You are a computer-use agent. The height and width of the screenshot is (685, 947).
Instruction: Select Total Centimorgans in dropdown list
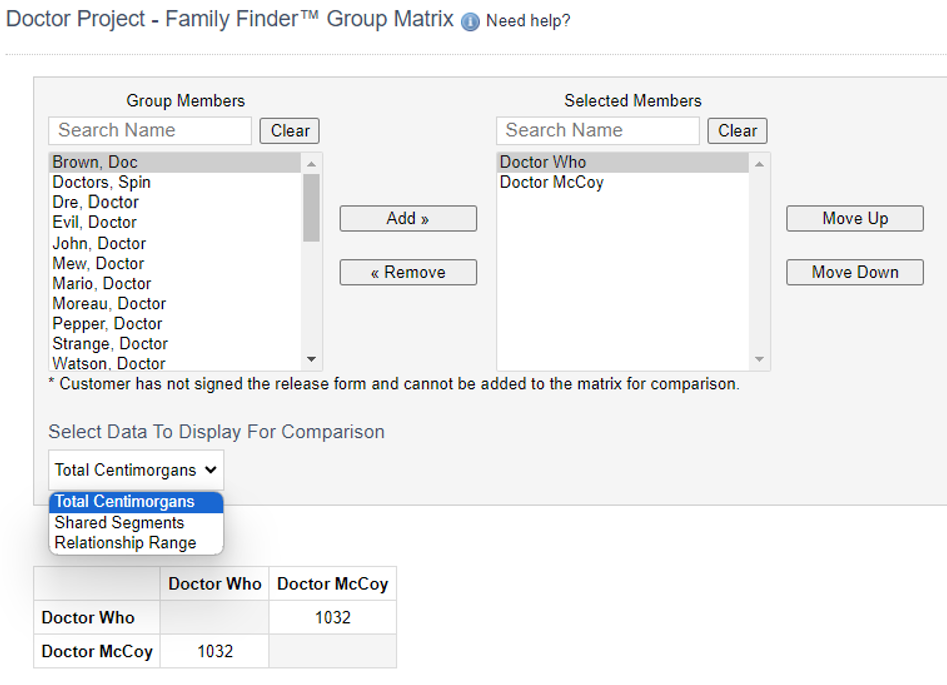(125, 502)
